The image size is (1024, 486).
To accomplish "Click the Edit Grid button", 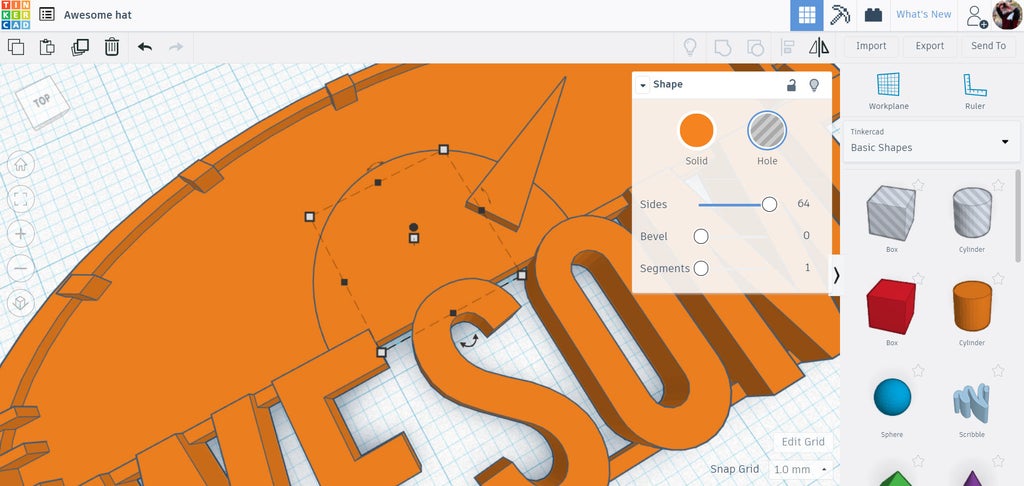I will pos(803,442).
